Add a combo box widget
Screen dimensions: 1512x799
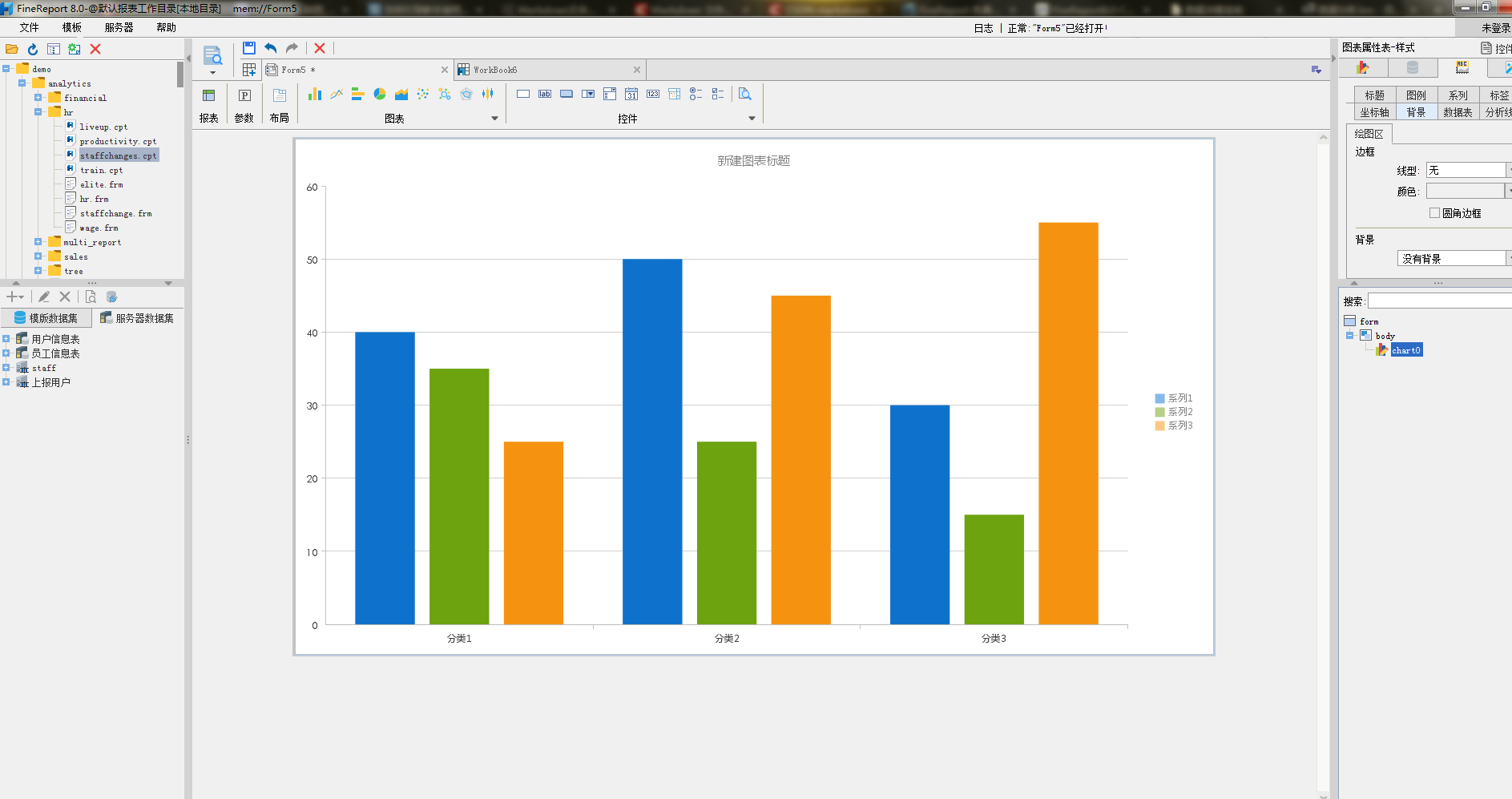[x=588, y=95]
